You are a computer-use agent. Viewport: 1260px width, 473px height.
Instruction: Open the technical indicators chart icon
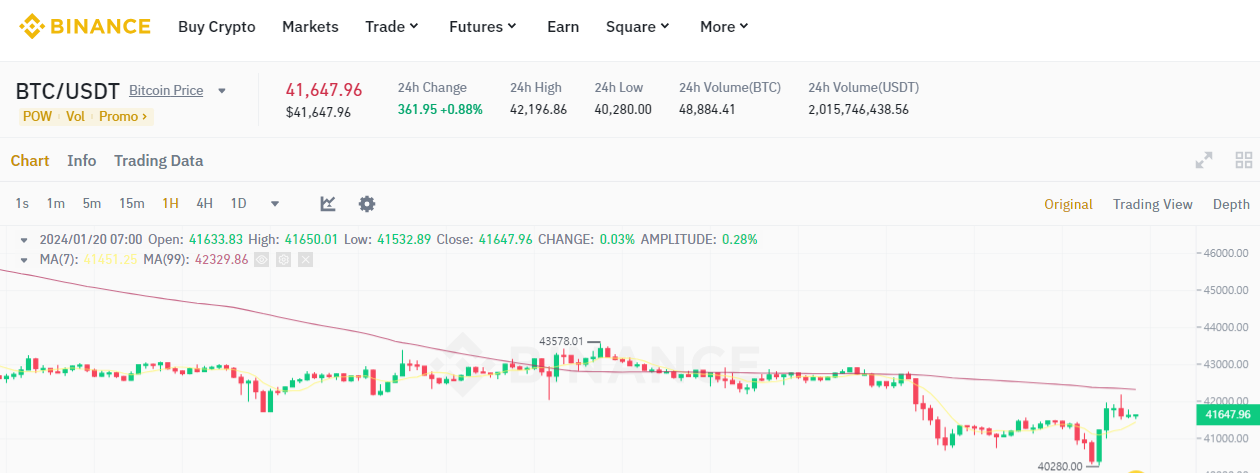pyautogui.click(x=328, y=203)
